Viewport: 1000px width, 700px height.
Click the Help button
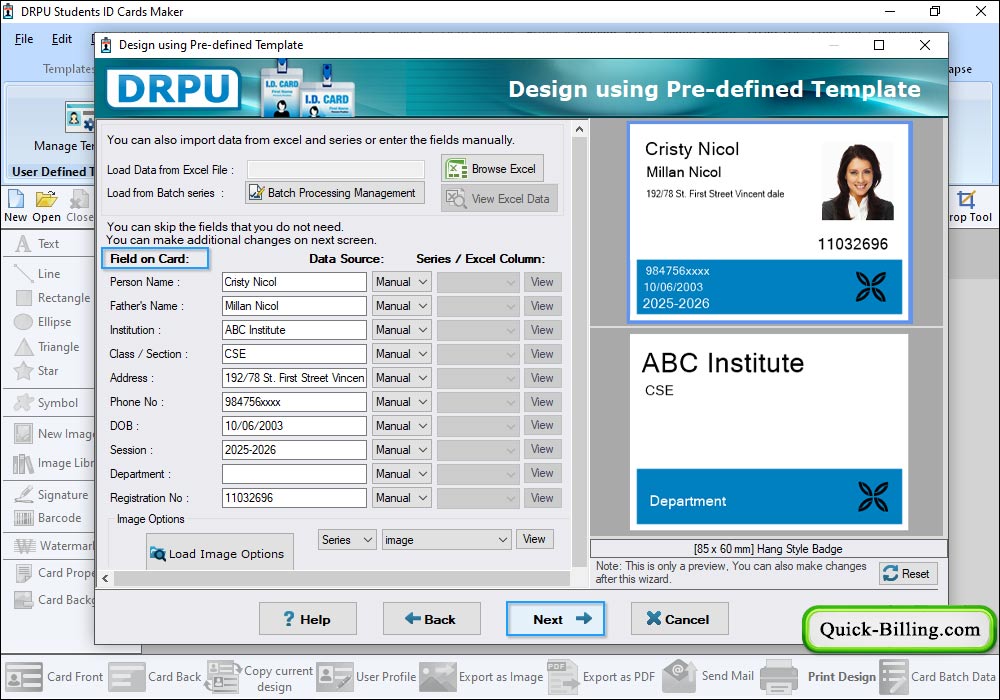pyautogui.click(x=307, y=618)
